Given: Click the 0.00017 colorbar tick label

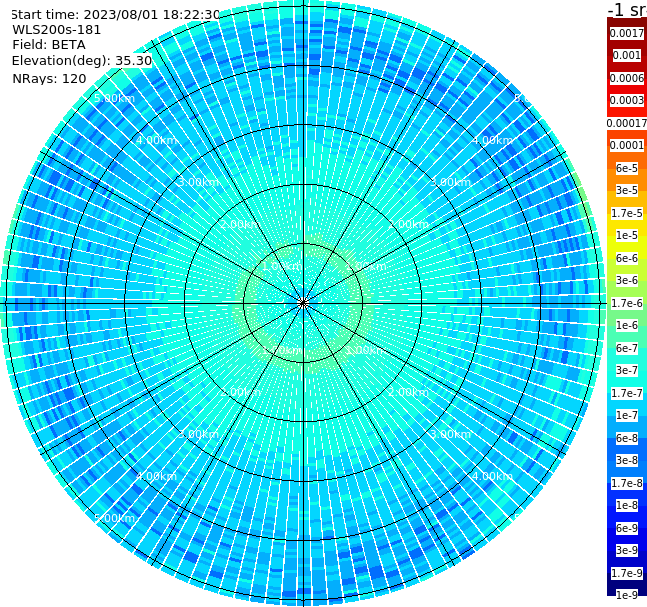Looking at the screenshot, I should (627, 123).
